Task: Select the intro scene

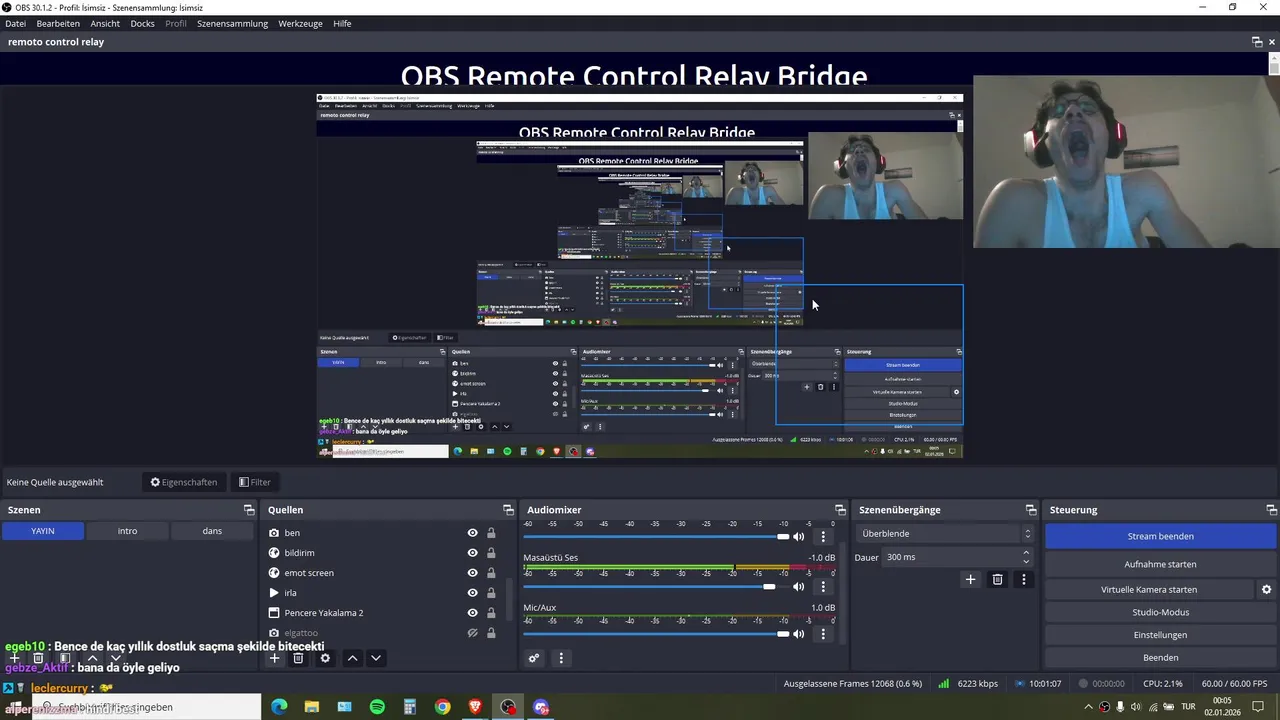Action: pyautogui.click(x=127, y=531)
